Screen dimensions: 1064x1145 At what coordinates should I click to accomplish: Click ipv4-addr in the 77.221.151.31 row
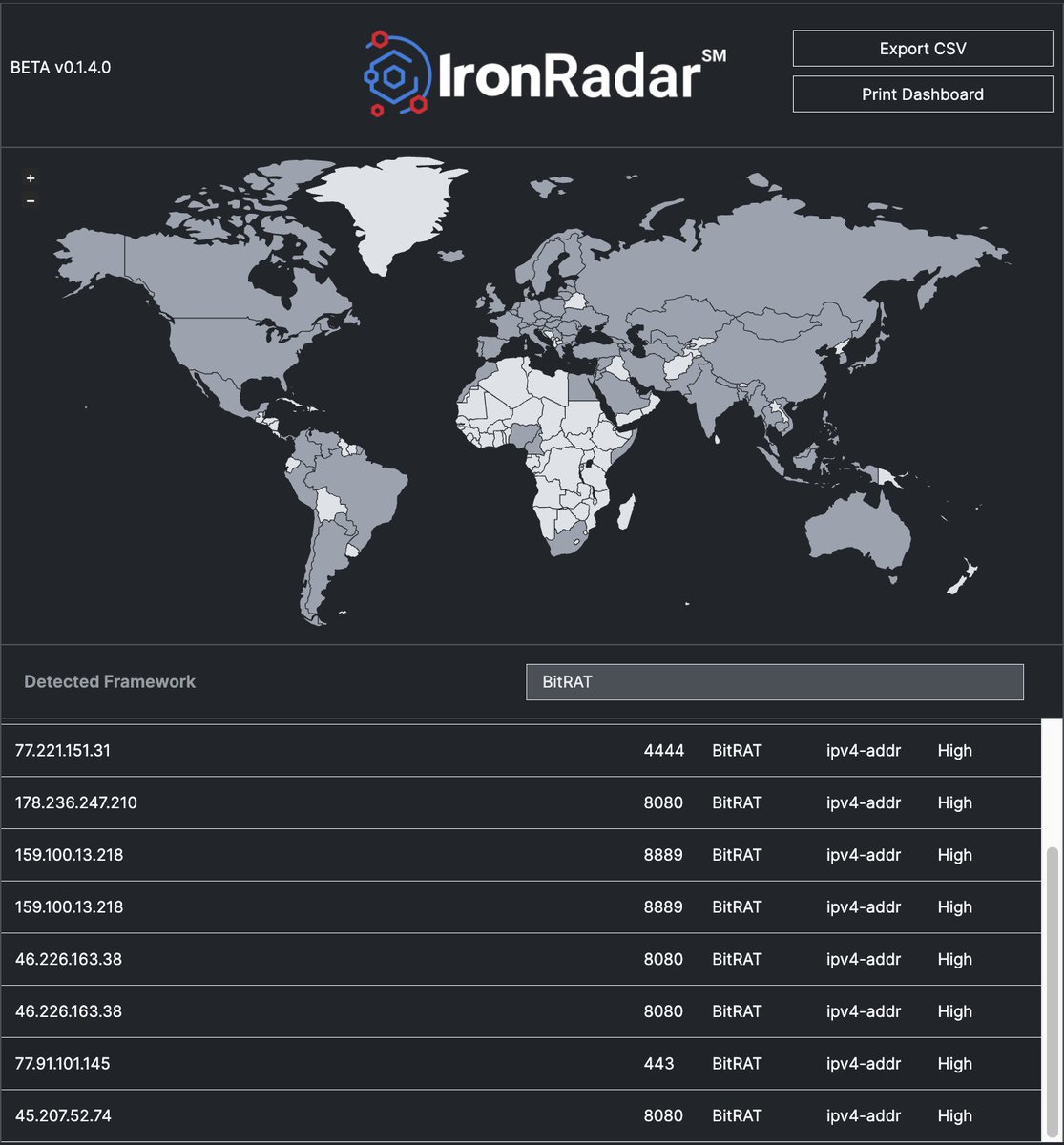coord(864,751)
